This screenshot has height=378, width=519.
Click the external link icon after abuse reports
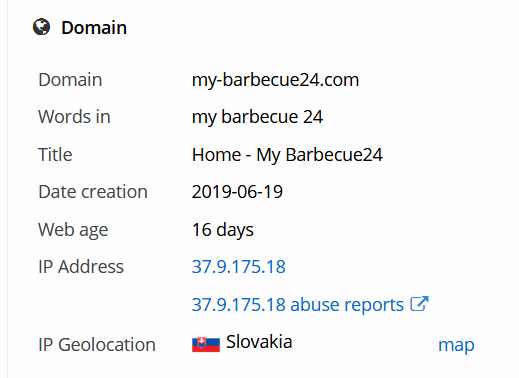(x=419, y=304)
